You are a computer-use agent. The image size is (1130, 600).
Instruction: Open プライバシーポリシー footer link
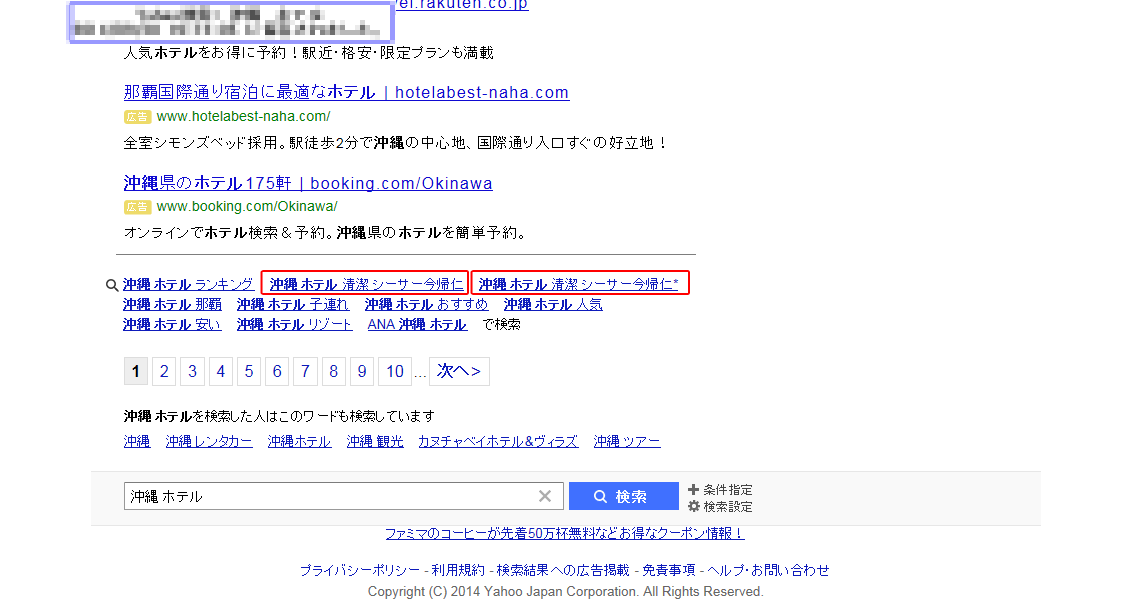360,570
